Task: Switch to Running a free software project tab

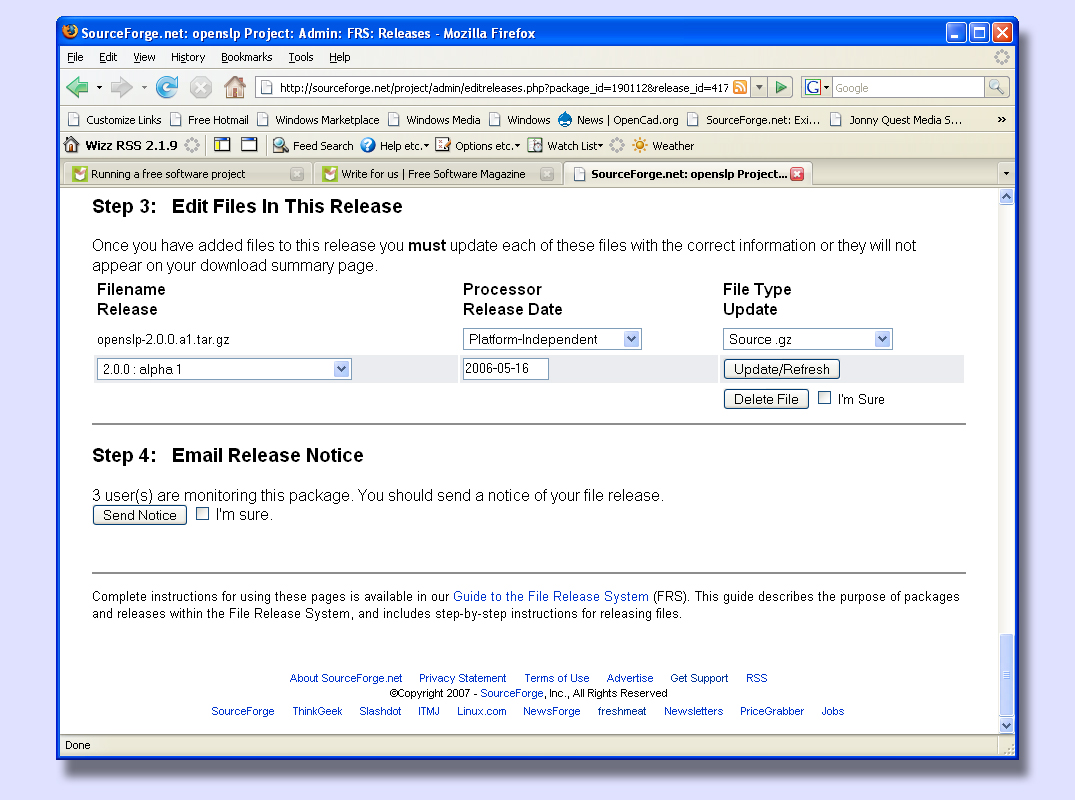Action: [x=187, y=174]
